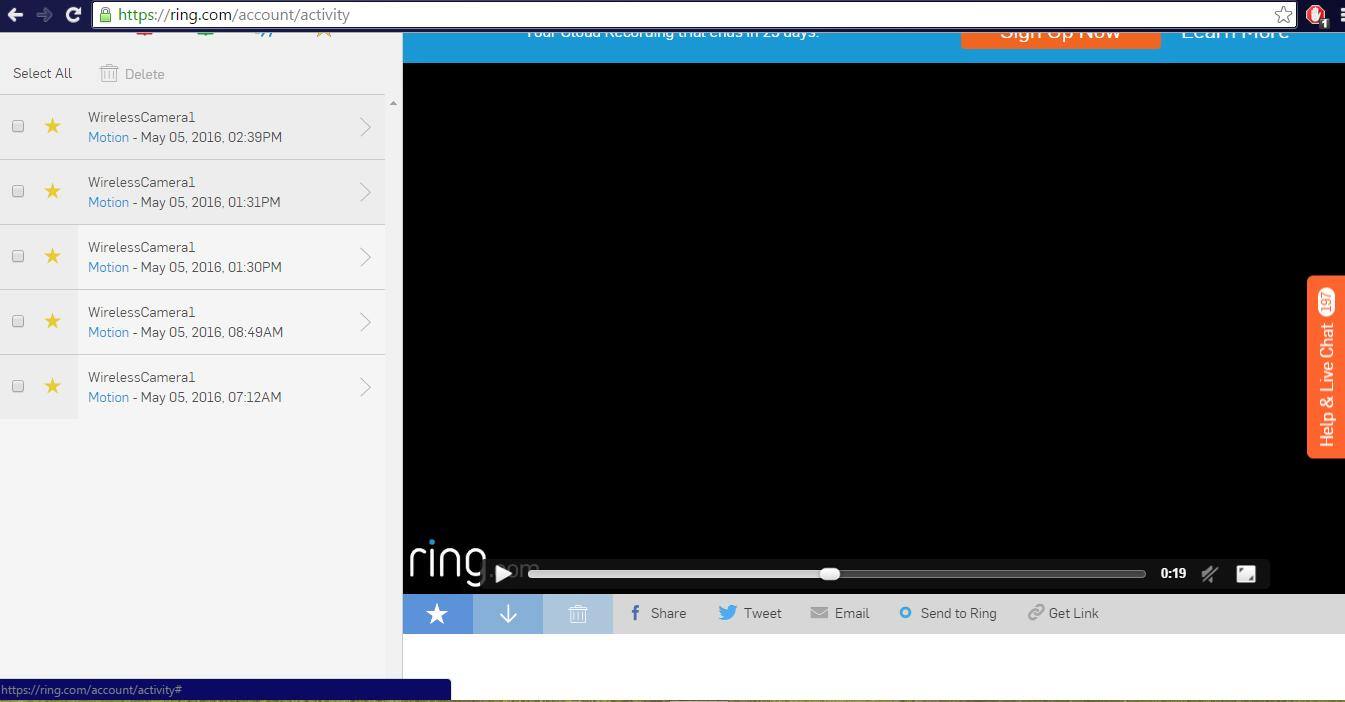
Task: Unmute the video audio icon
Action: tap(1209, 574)
